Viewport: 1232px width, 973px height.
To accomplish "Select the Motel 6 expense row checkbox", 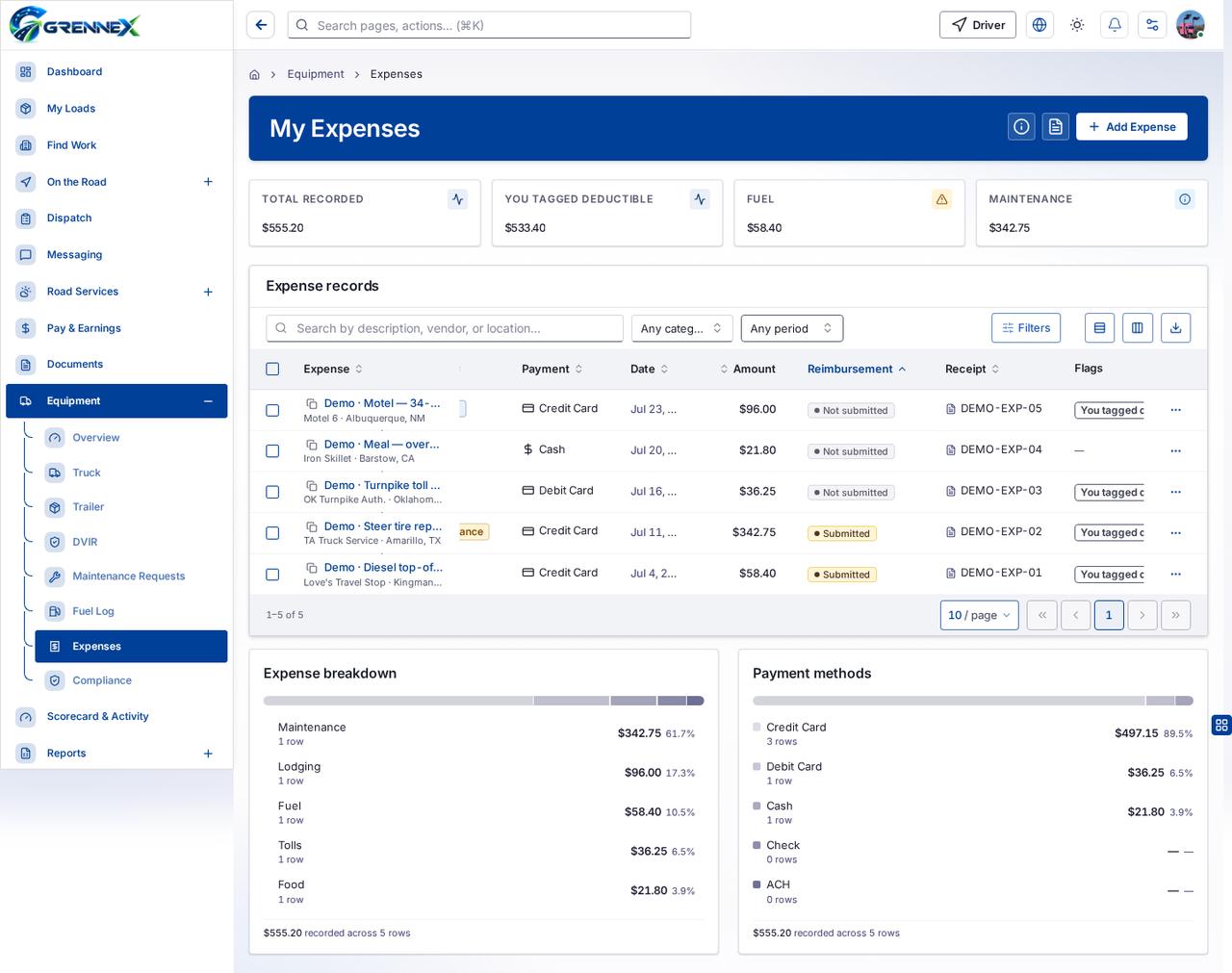I will click(x=272, y=410).
